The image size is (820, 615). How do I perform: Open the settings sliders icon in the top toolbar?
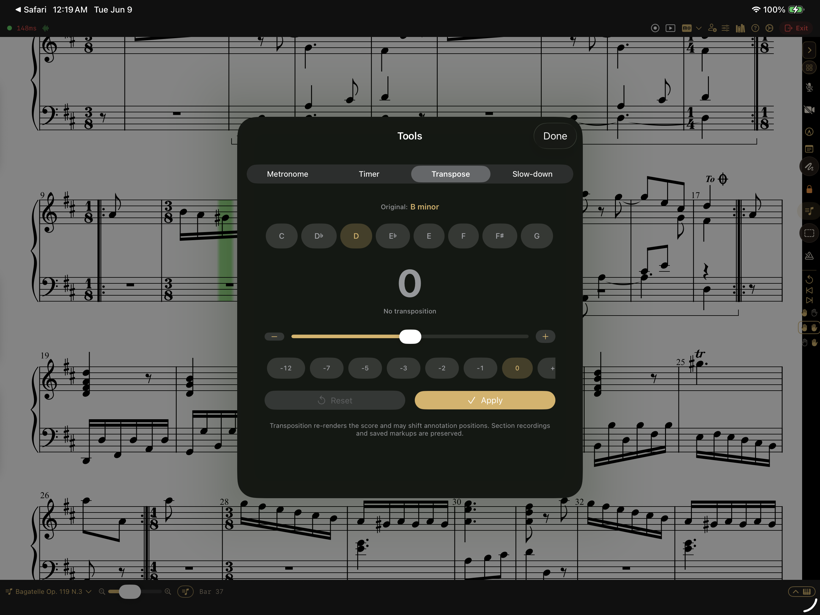click(x=725, y=28)
